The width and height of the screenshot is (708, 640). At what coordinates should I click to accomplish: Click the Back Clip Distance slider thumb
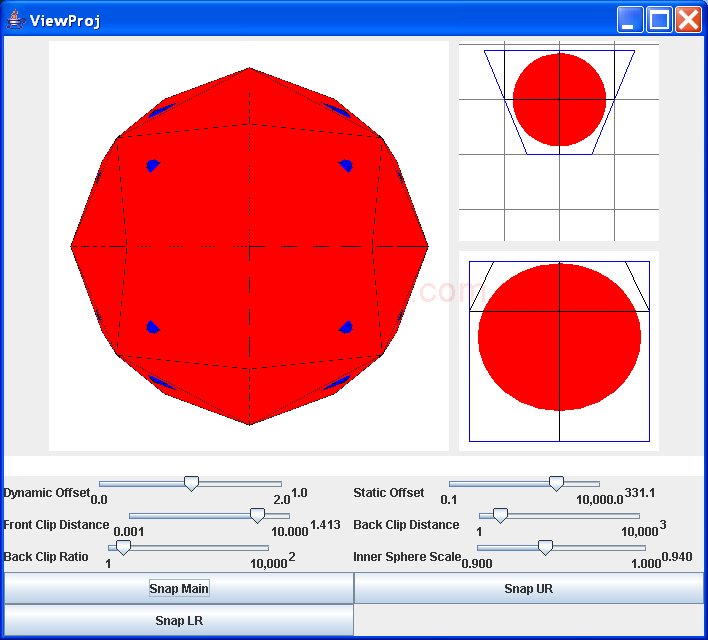tap(500, 515)
